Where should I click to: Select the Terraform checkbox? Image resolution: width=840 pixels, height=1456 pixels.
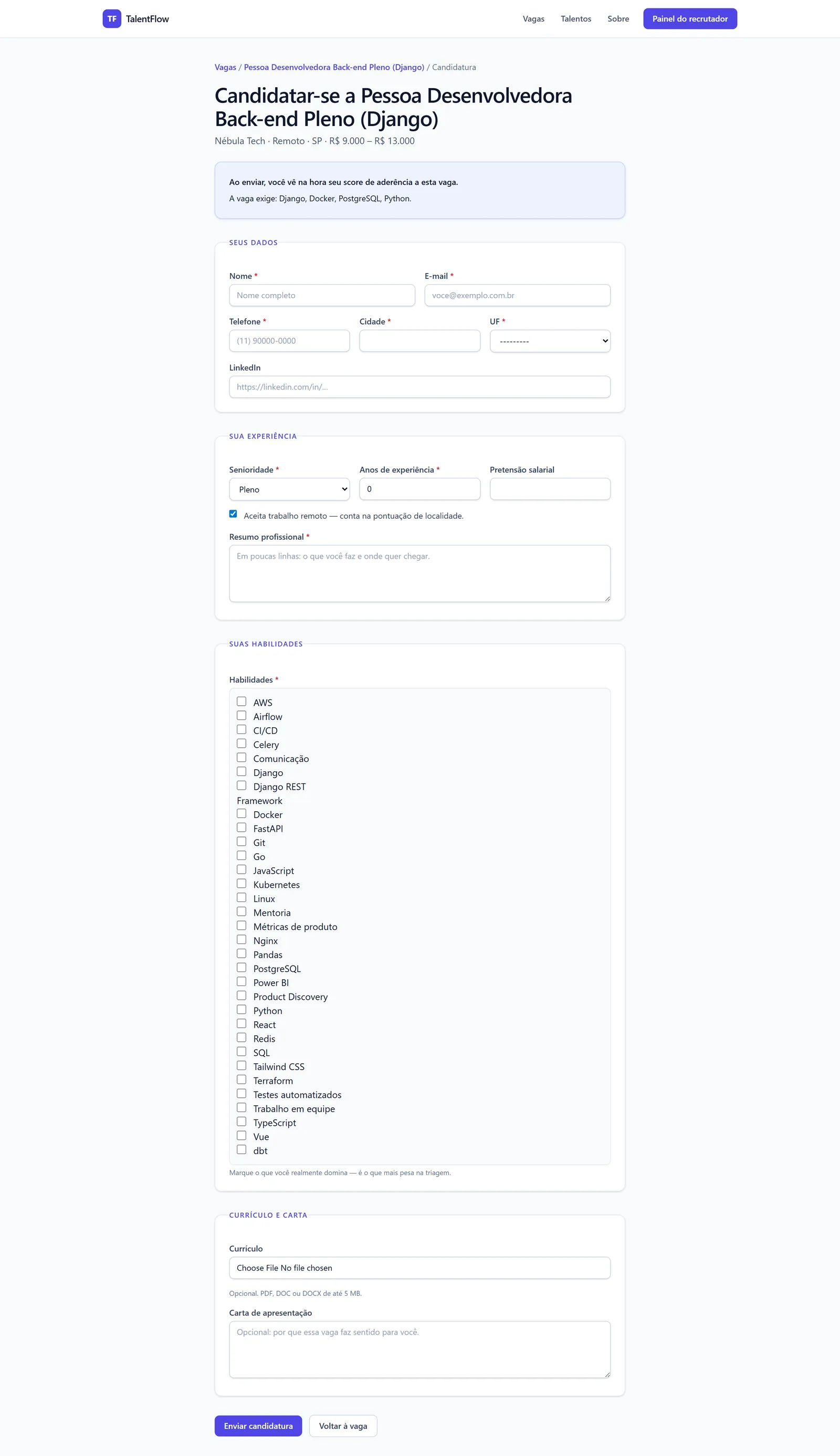pyautogui.click(x=241, y=1080)
